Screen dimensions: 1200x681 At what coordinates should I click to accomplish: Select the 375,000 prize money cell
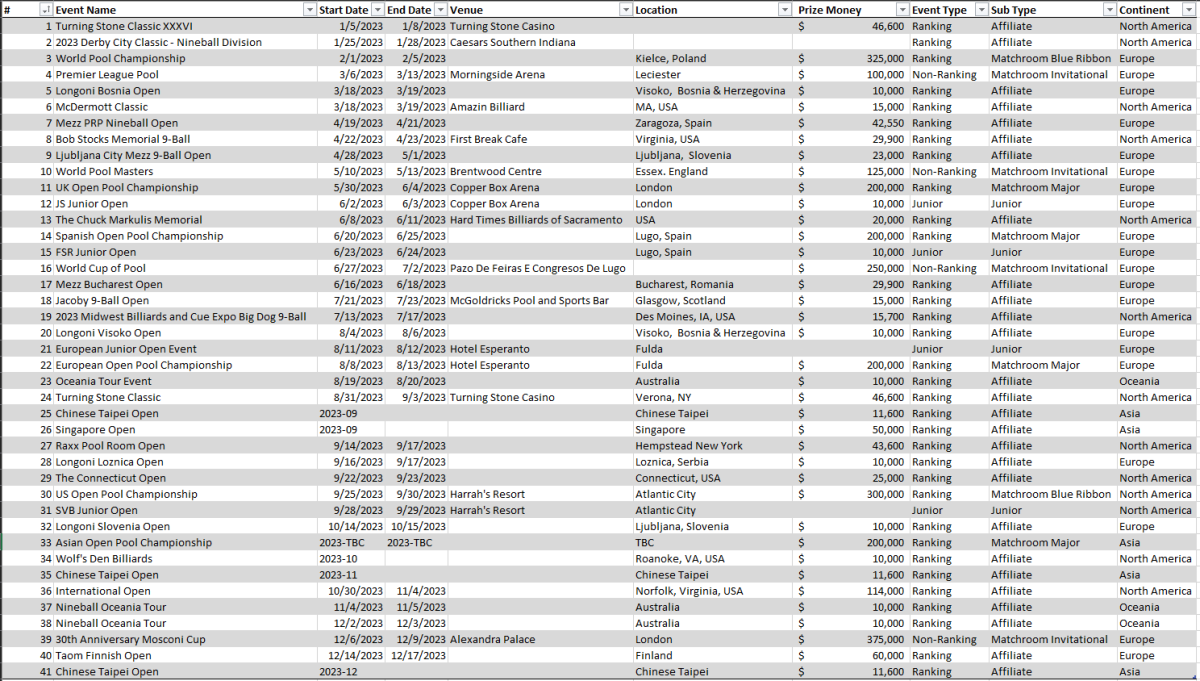[x=880, y=640]
